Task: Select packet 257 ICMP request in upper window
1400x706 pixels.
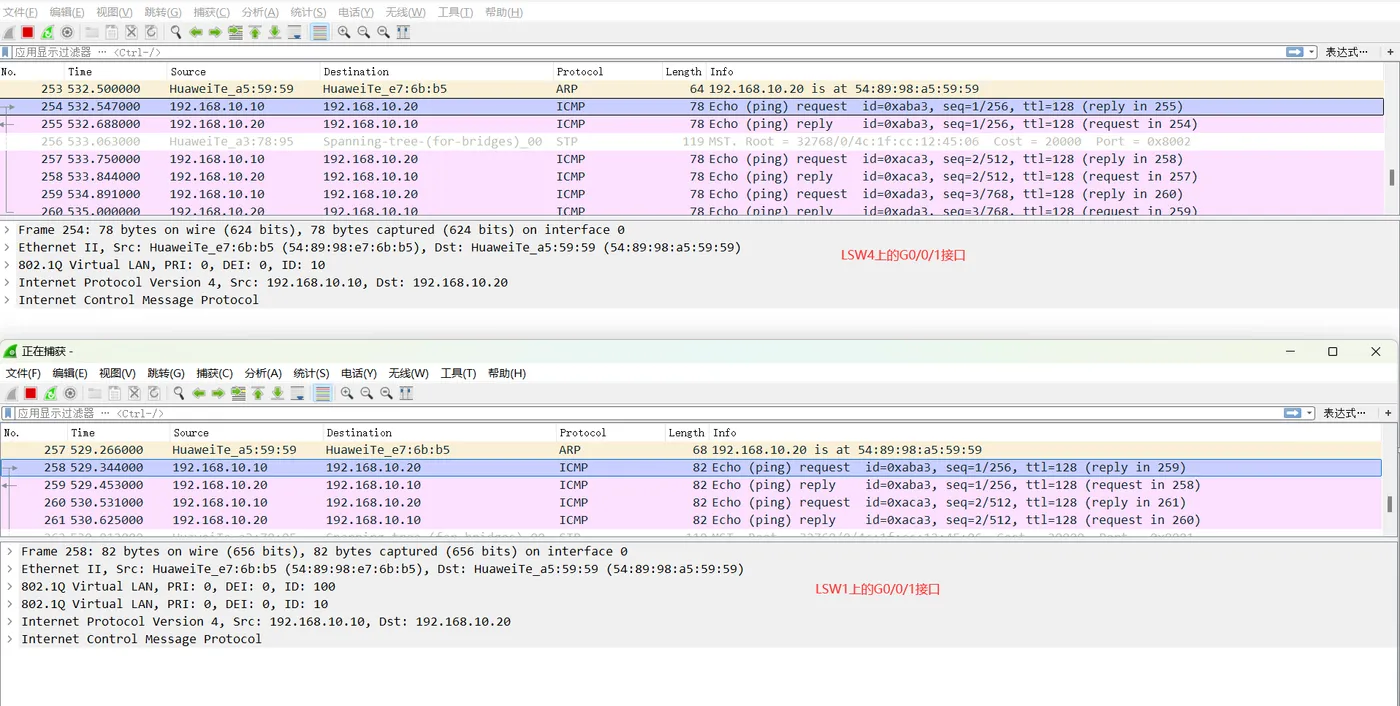Action: (x=692, y=159)
